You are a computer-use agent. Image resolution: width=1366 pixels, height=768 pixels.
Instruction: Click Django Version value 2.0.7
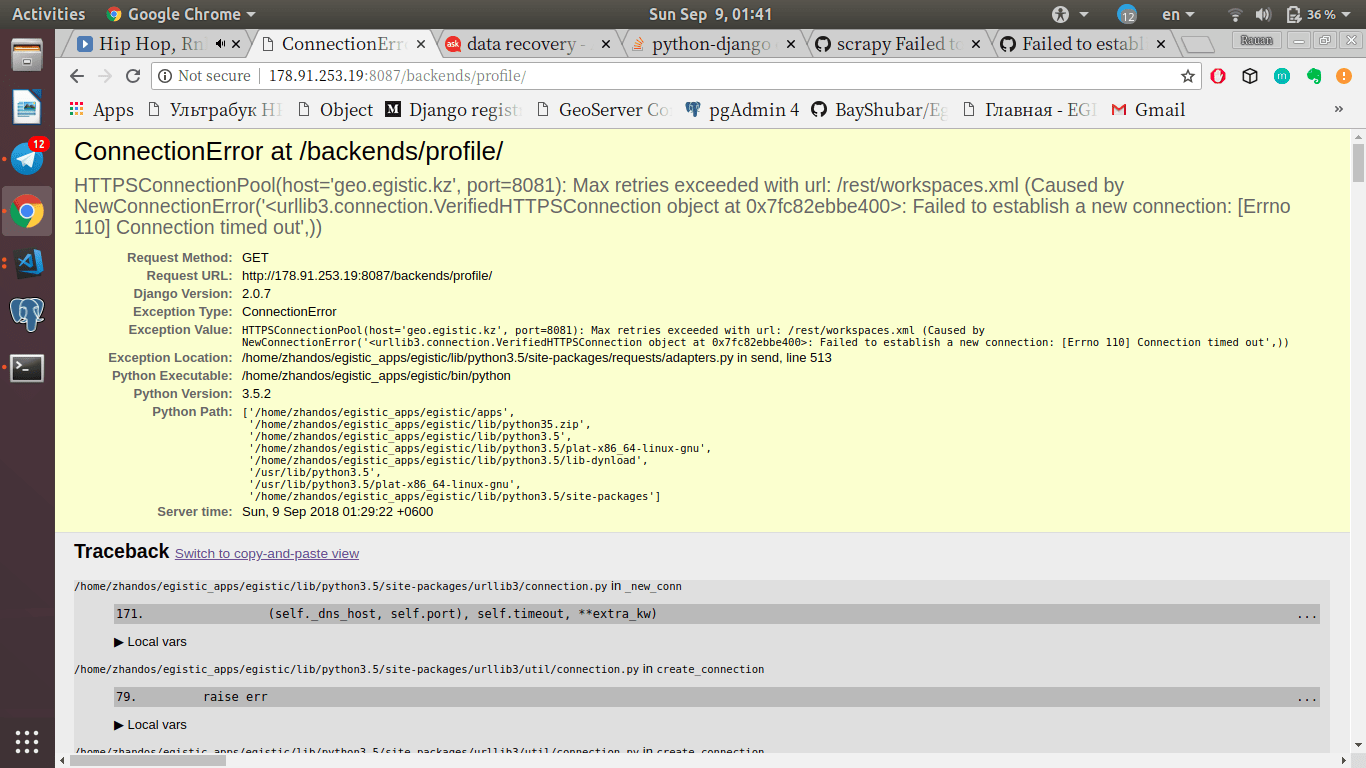coord(256,294)
